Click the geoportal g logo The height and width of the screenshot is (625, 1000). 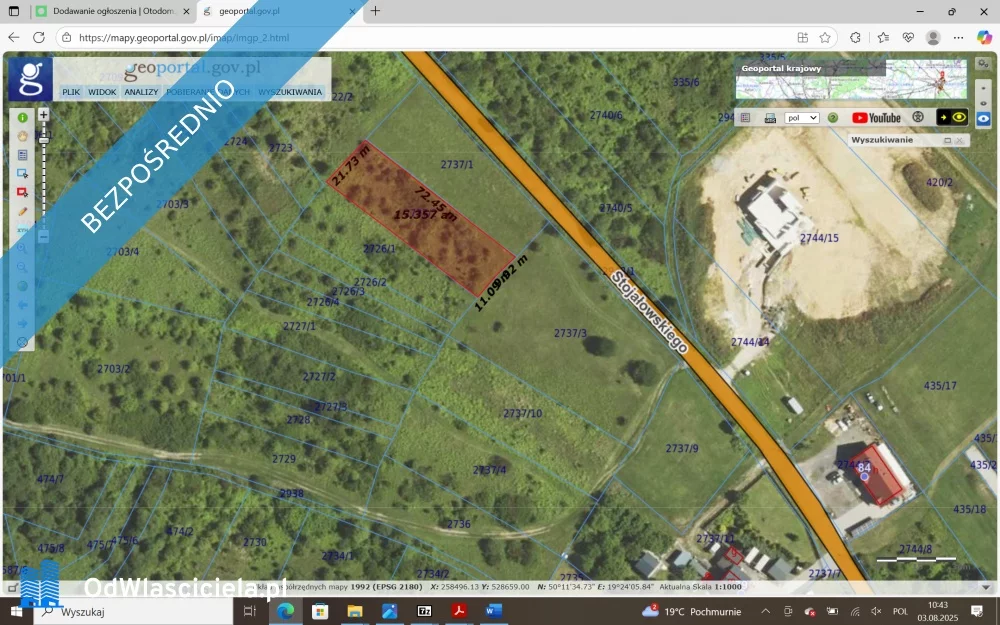pos(30,79)
